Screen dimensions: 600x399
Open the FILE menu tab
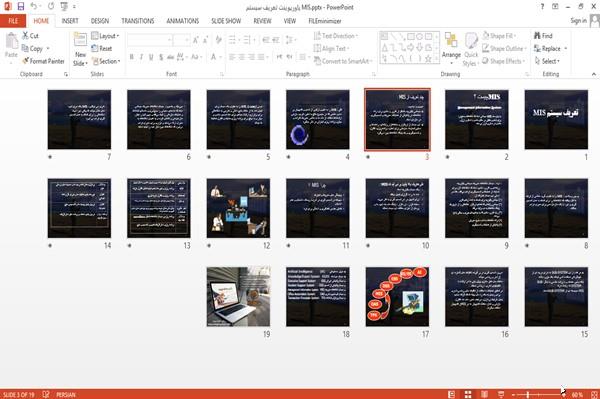pyautogui.click(x=13, y=21)
